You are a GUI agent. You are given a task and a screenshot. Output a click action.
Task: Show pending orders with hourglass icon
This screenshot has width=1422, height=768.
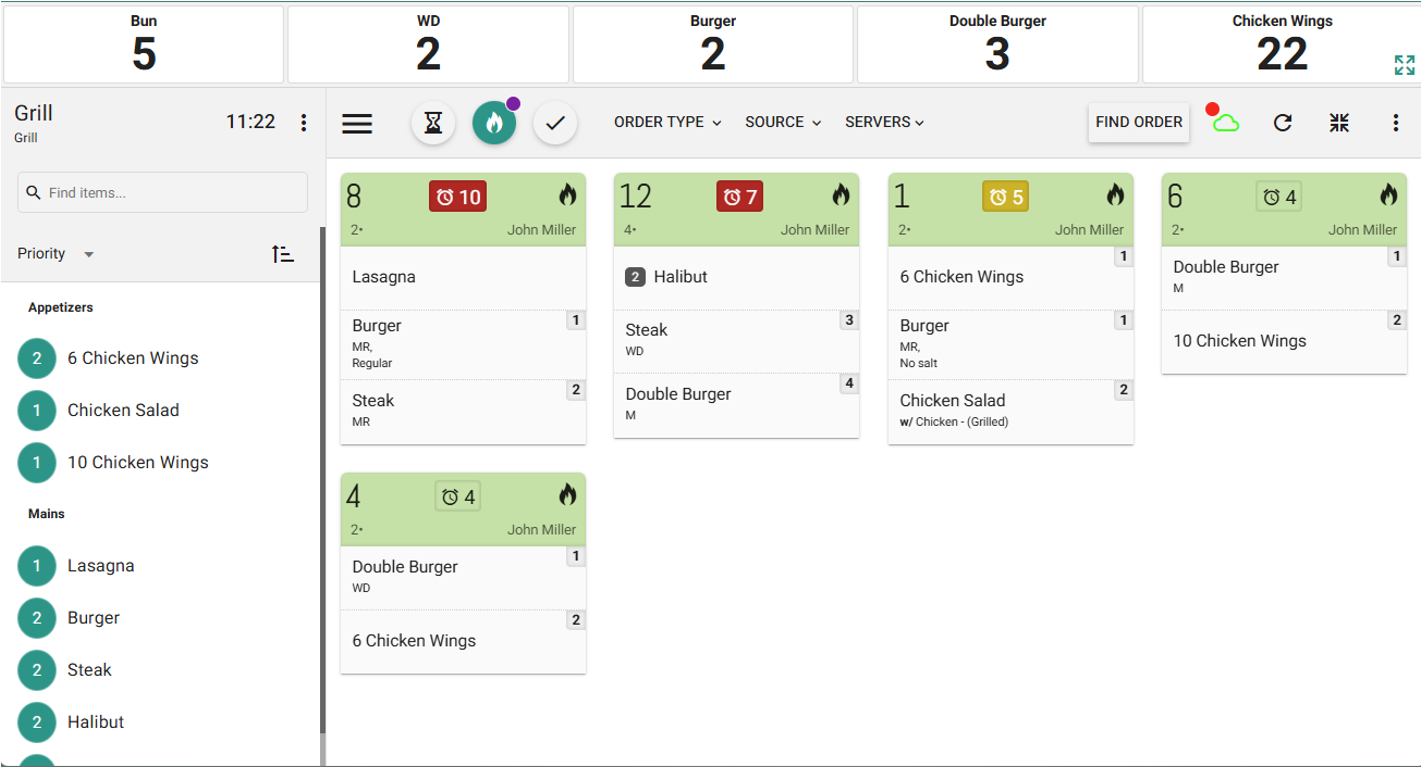pos(433,123)
